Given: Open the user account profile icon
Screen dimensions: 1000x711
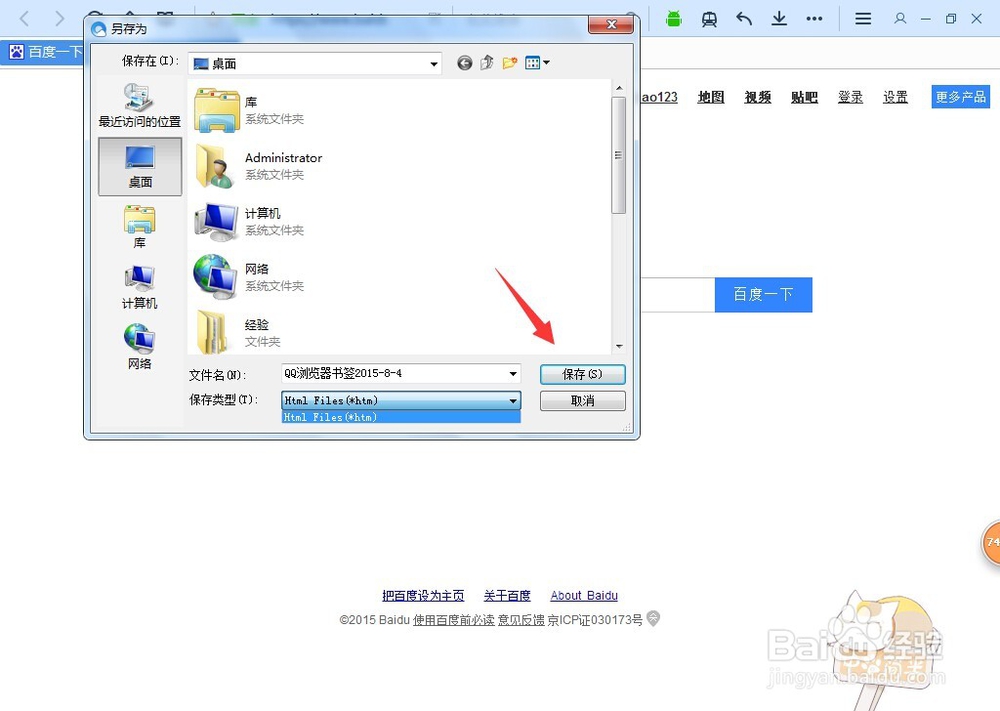Looking at the screenshot, I should [x=901, y=19].
